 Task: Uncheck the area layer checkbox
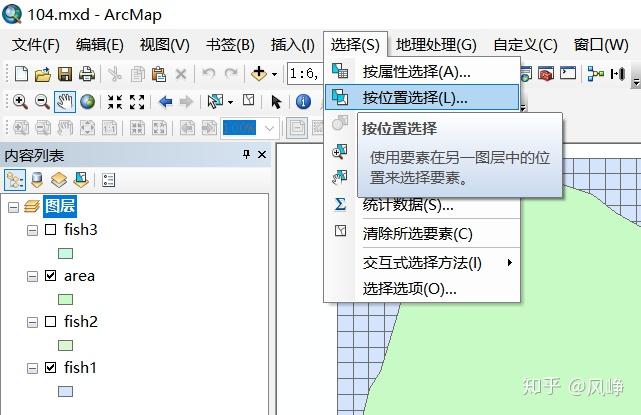pos(50,276)
